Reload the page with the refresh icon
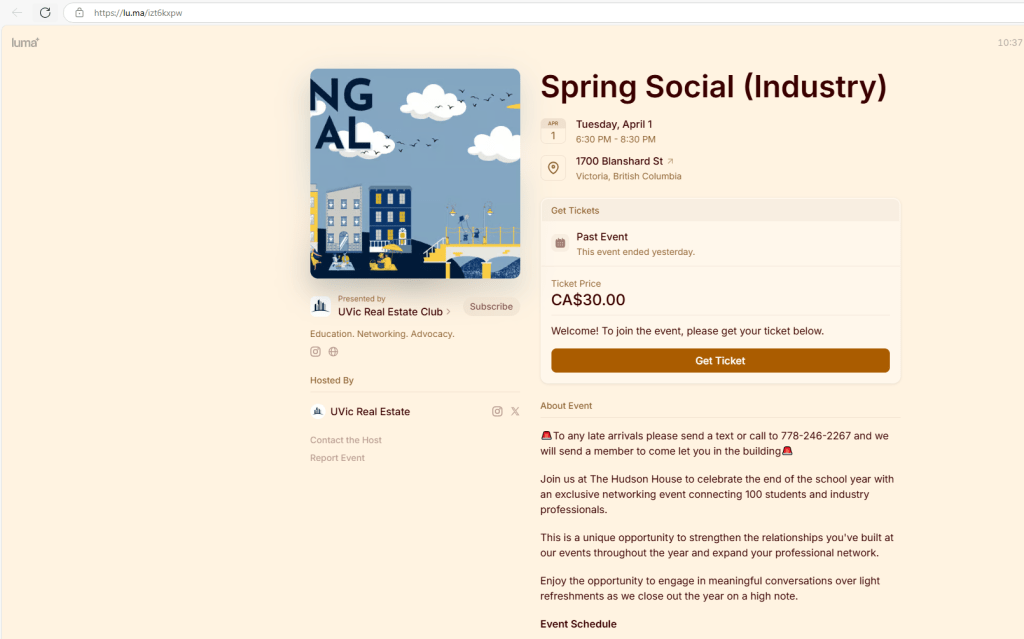 click(x=45, y=13)
